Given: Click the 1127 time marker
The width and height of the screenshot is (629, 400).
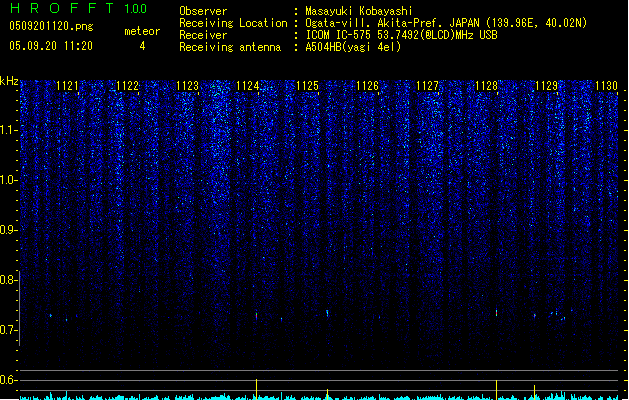Looking at the screenshot, I should pos(427,86).
